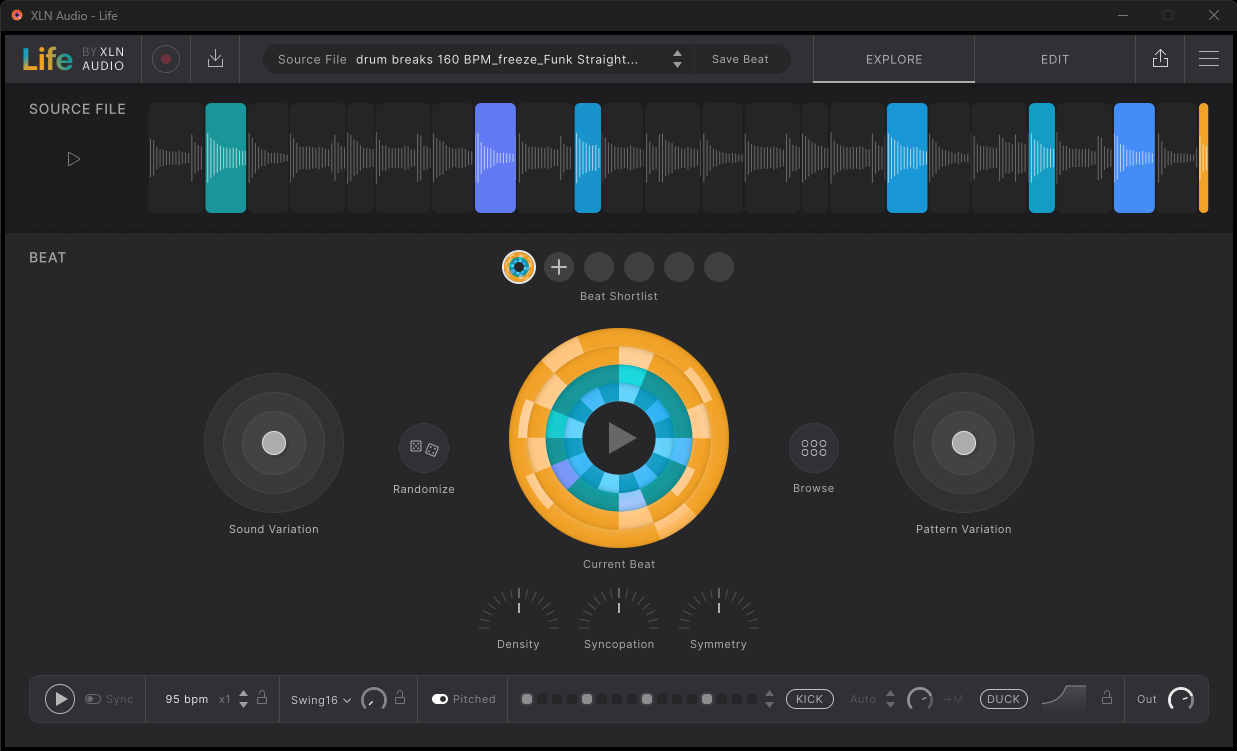Switch to the EDIT tab
The height and width of the screenshot is (751, 1237).
(1054, 59)
